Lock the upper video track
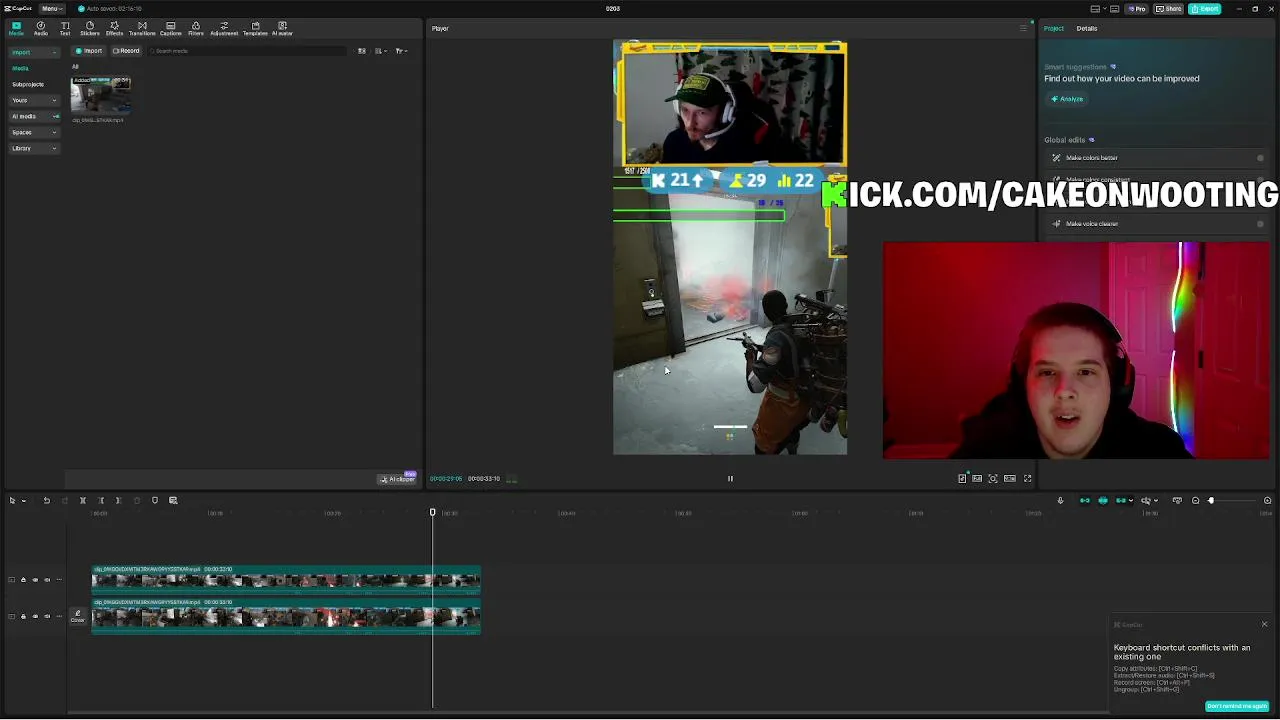 click(23, 580)
